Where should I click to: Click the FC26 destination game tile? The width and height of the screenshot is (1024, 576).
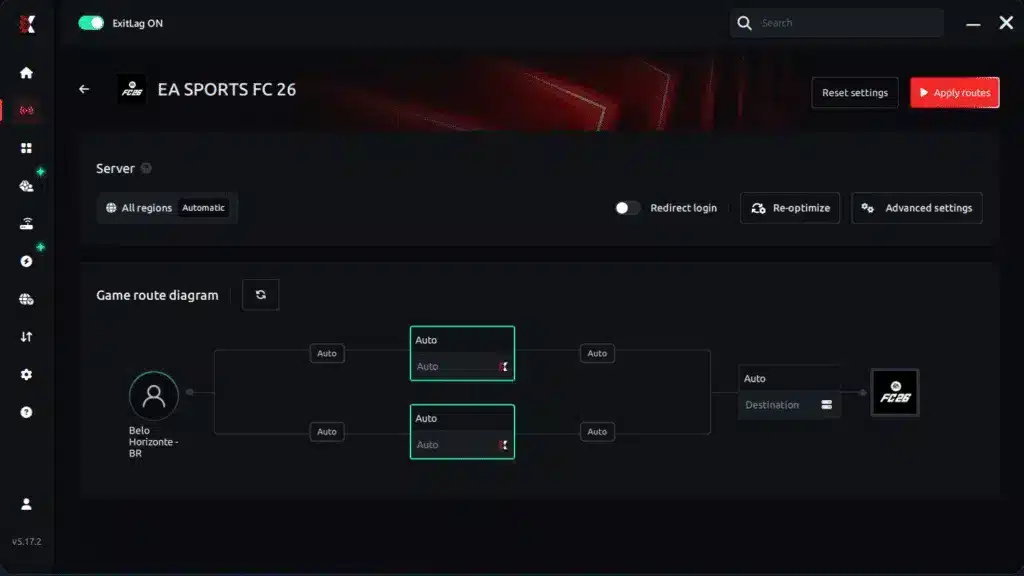(x=895, y=392)
